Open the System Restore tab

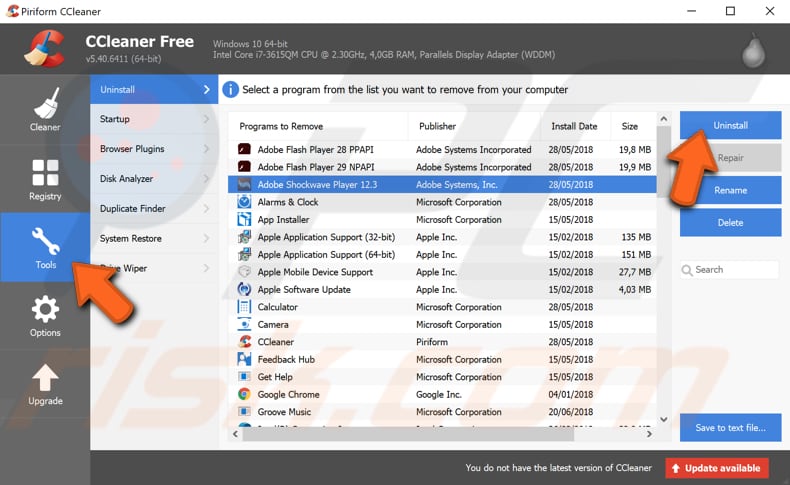(154, 238)
